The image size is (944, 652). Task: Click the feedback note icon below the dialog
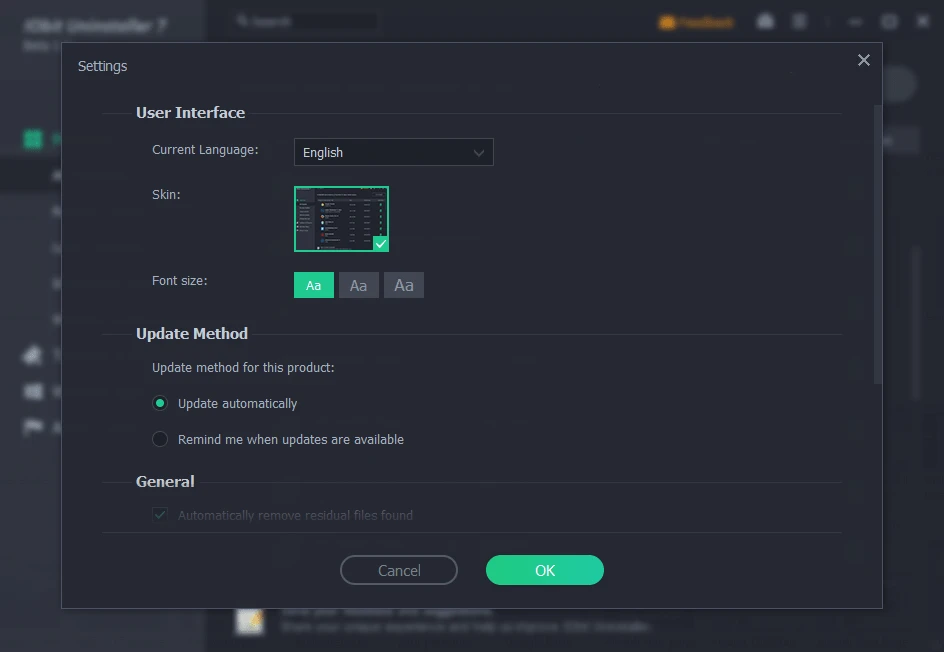click(x=249, y=620)
